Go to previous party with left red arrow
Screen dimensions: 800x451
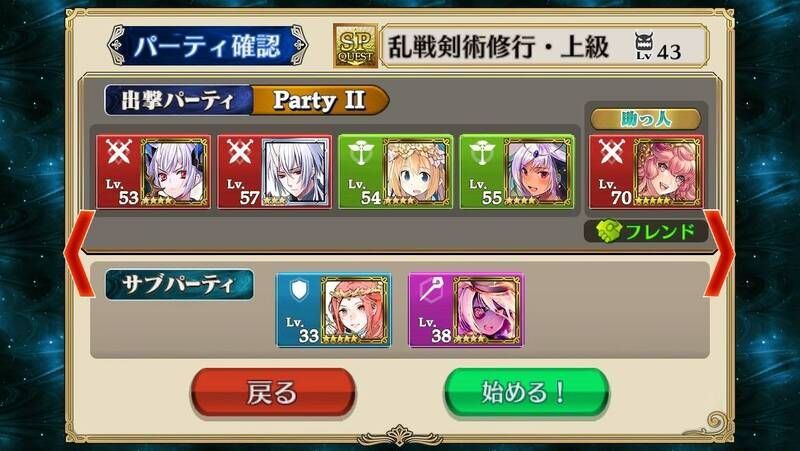(79, 254)
